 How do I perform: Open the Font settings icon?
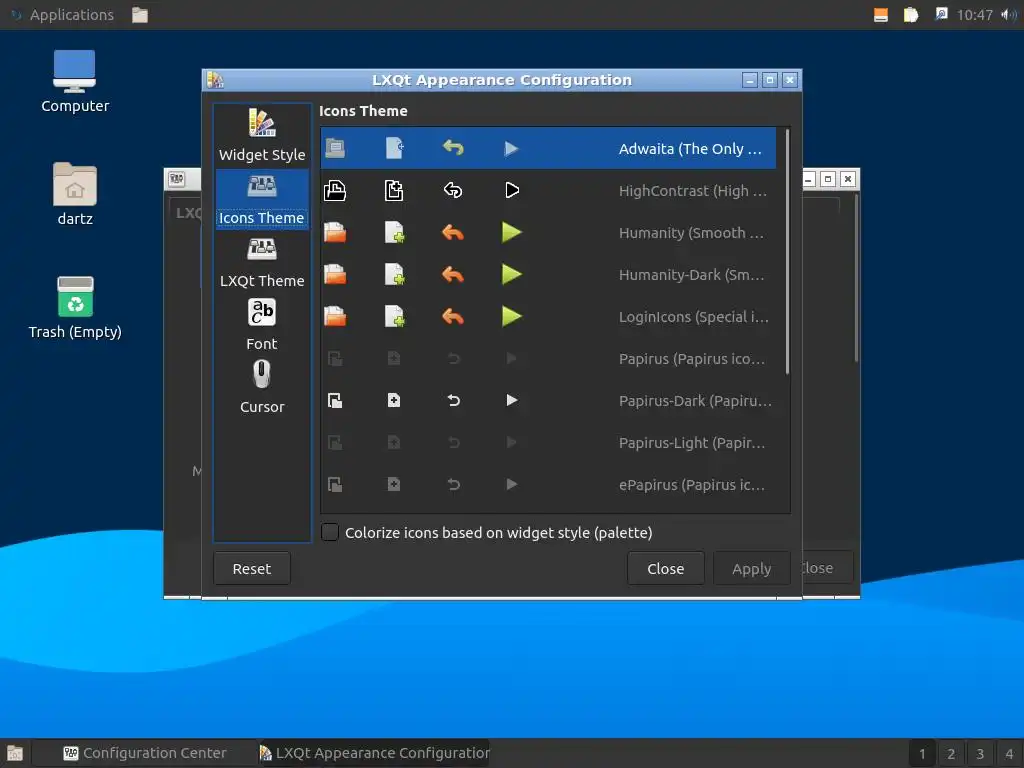click(262, 312)
